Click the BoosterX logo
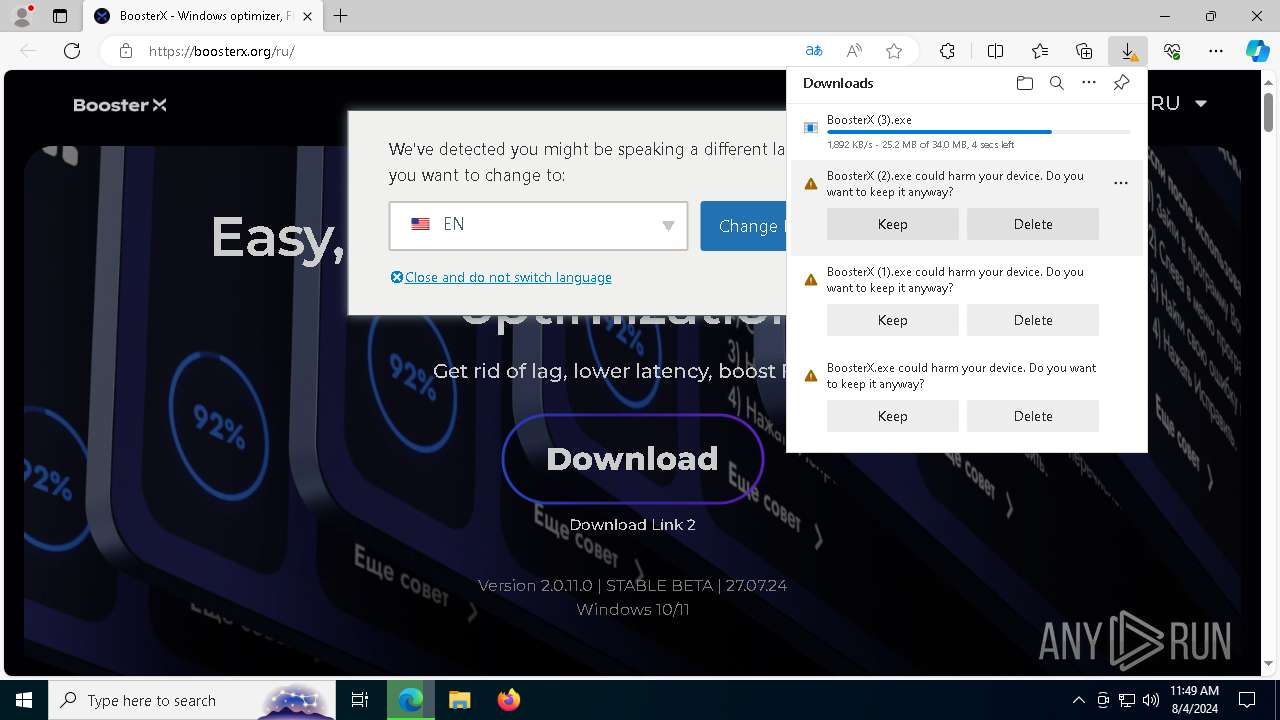This screenshot has height=720, width=1280. (x=120, y=105)
